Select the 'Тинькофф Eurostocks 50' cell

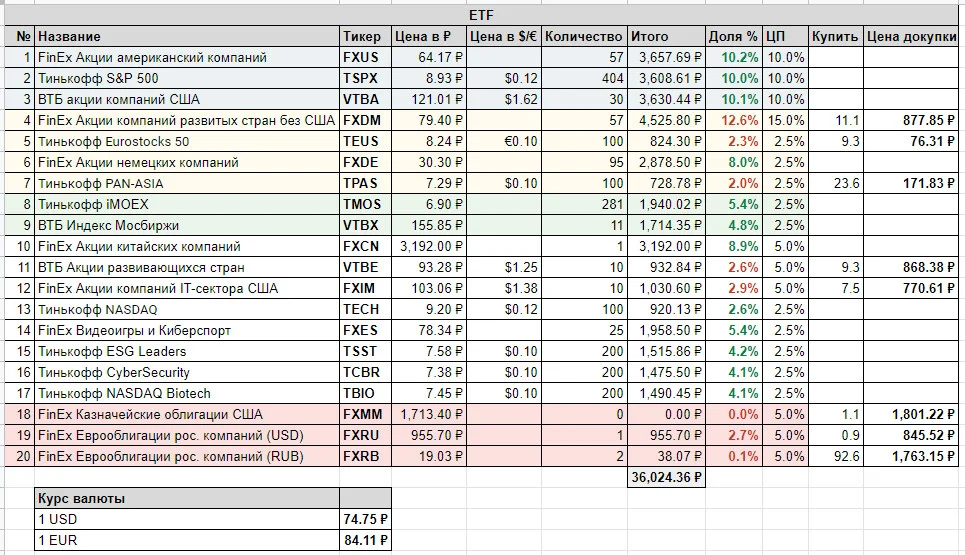[187, 141]
